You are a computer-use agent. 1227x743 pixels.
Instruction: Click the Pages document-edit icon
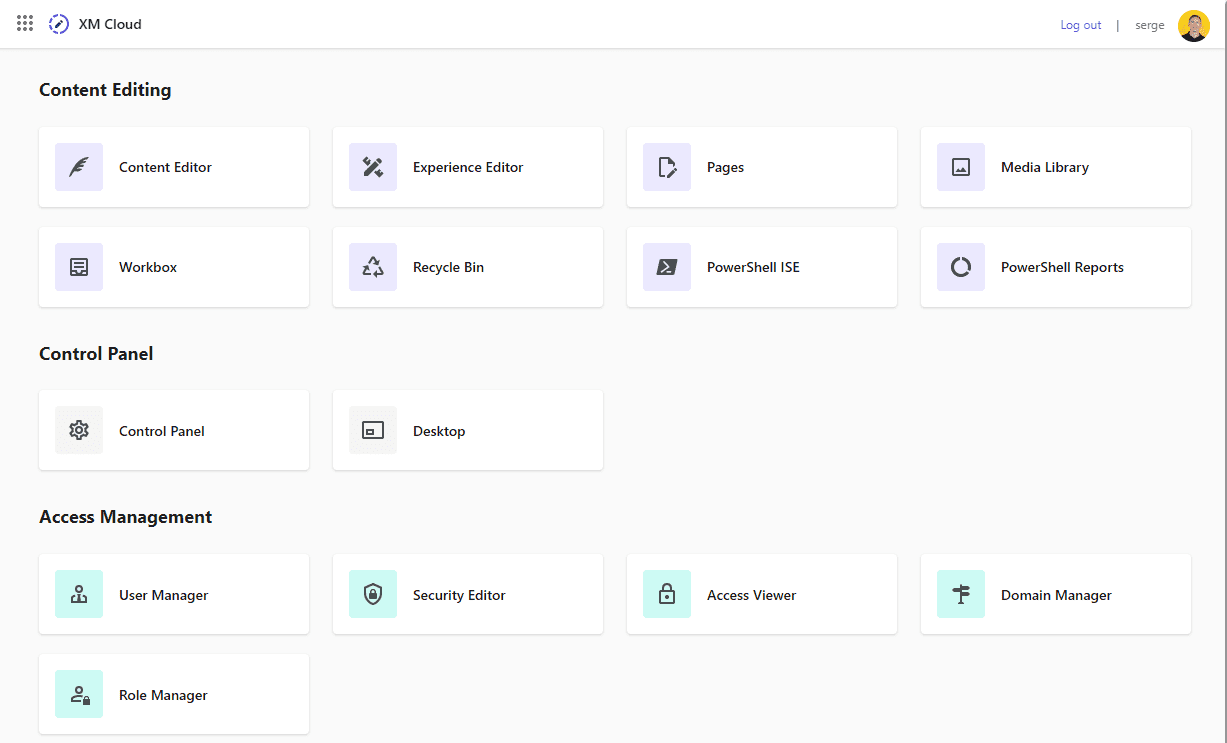667,167
